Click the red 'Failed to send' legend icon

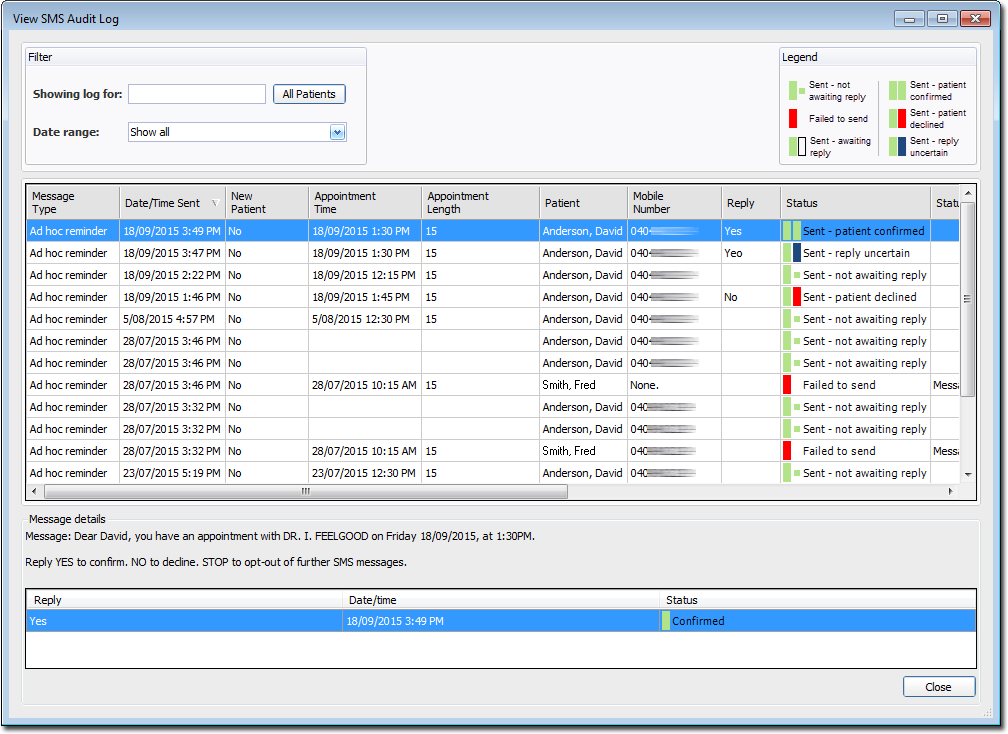[793, 119]
